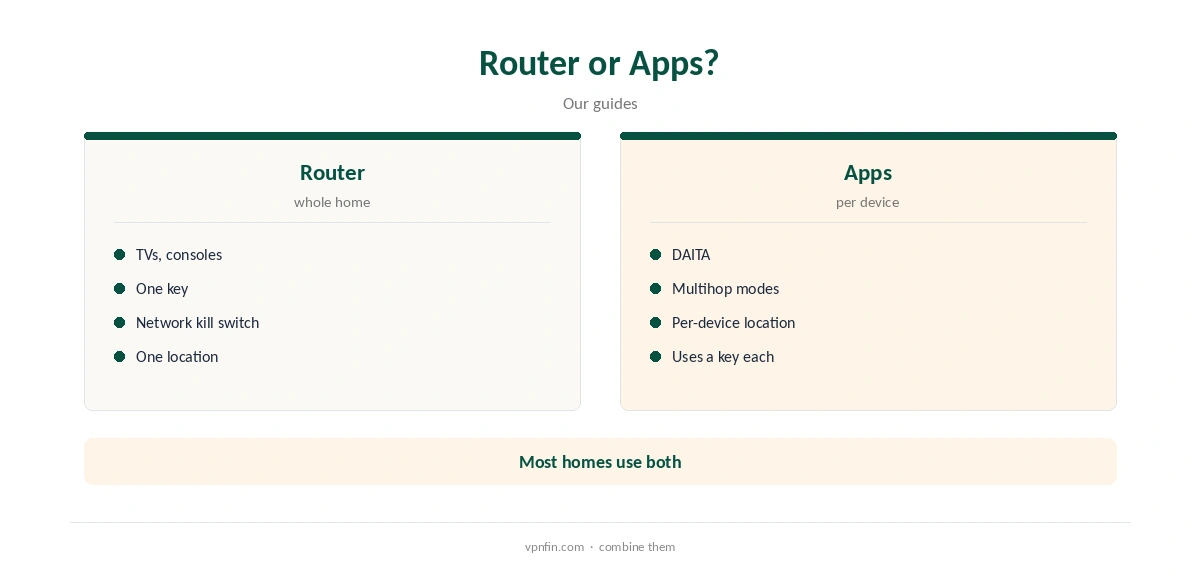Click the bullet dot beside 'One key'

(120, 289)
